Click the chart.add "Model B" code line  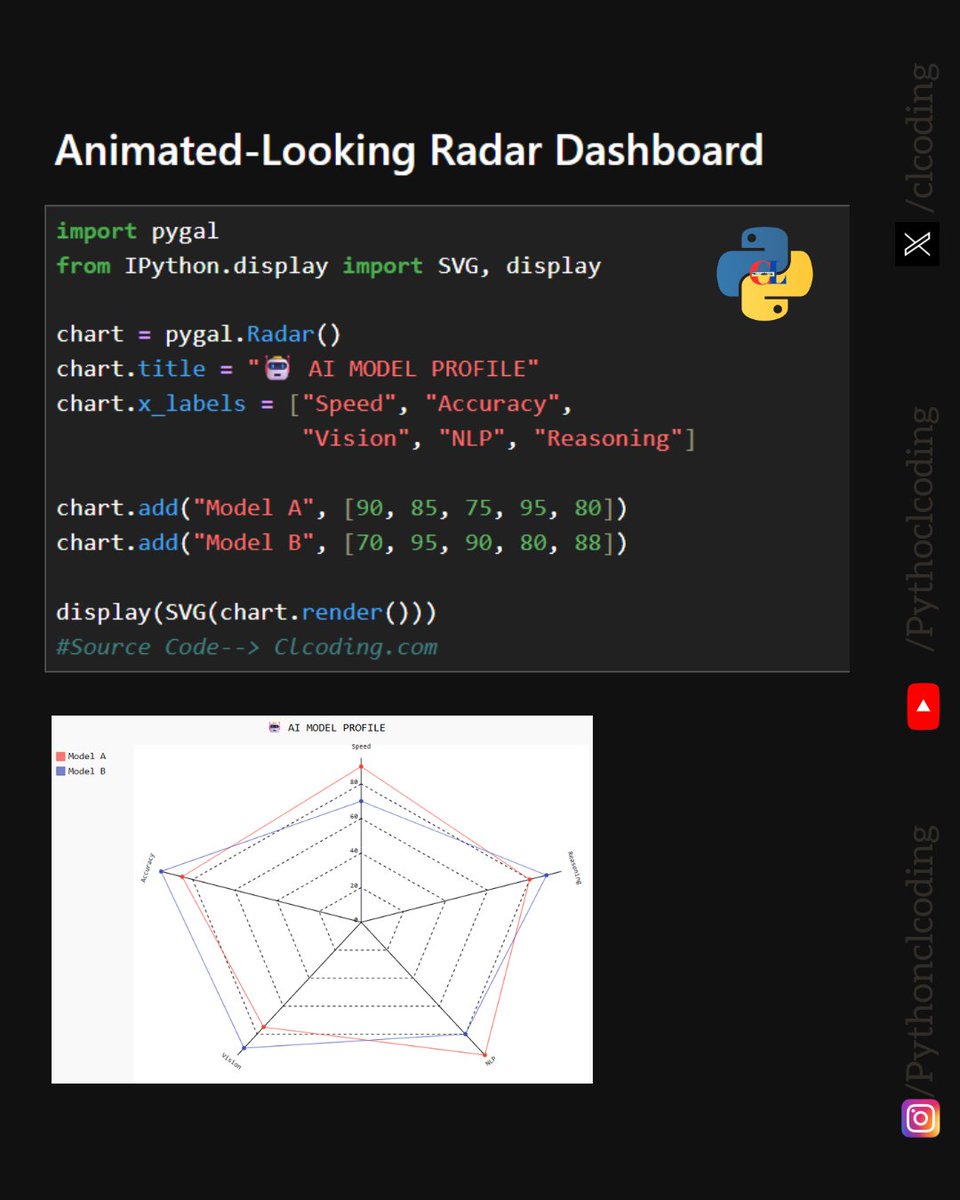tap(341, 542)
